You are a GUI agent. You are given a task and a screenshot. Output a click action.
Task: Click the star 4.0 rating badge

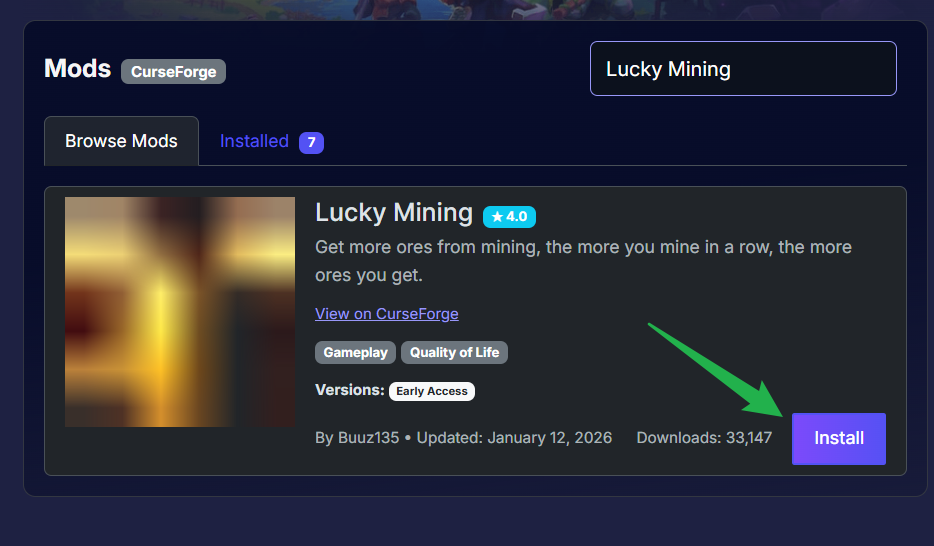click(509, 216)
